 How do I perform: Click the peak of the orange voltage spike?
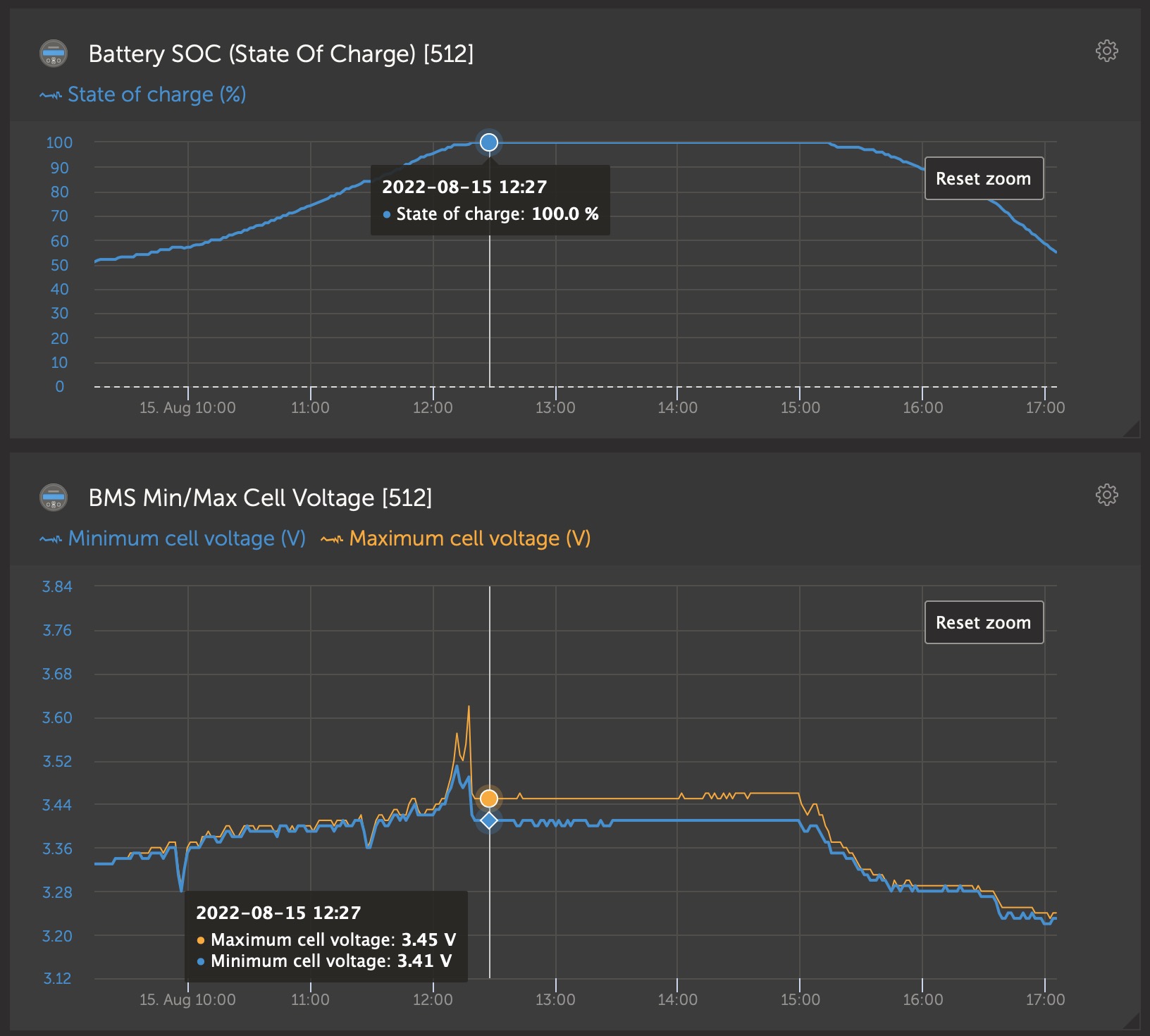coord(469,707)
